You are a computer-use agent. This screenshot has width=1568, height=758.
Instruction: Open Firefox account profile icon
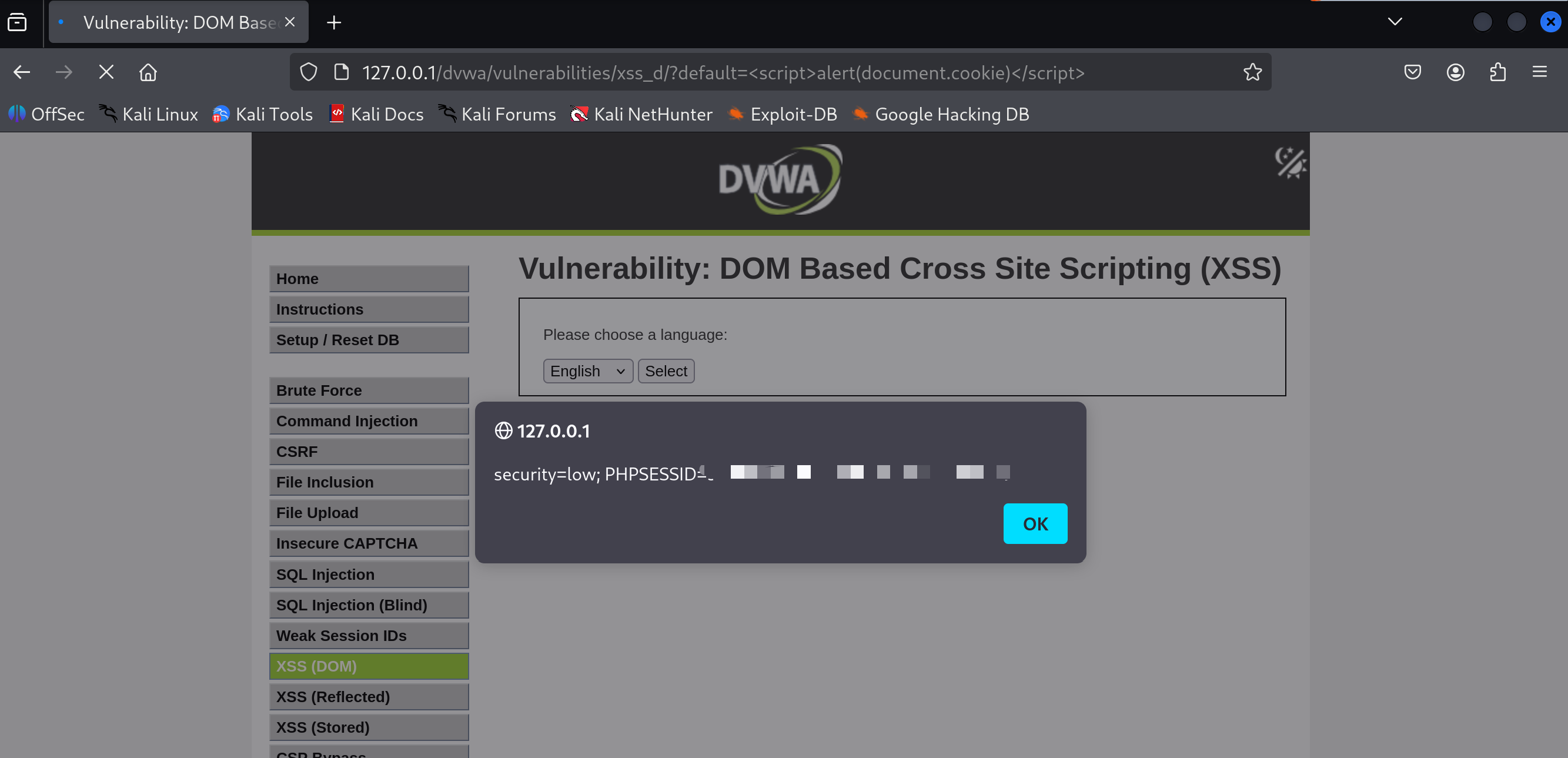pos(1455,72)
